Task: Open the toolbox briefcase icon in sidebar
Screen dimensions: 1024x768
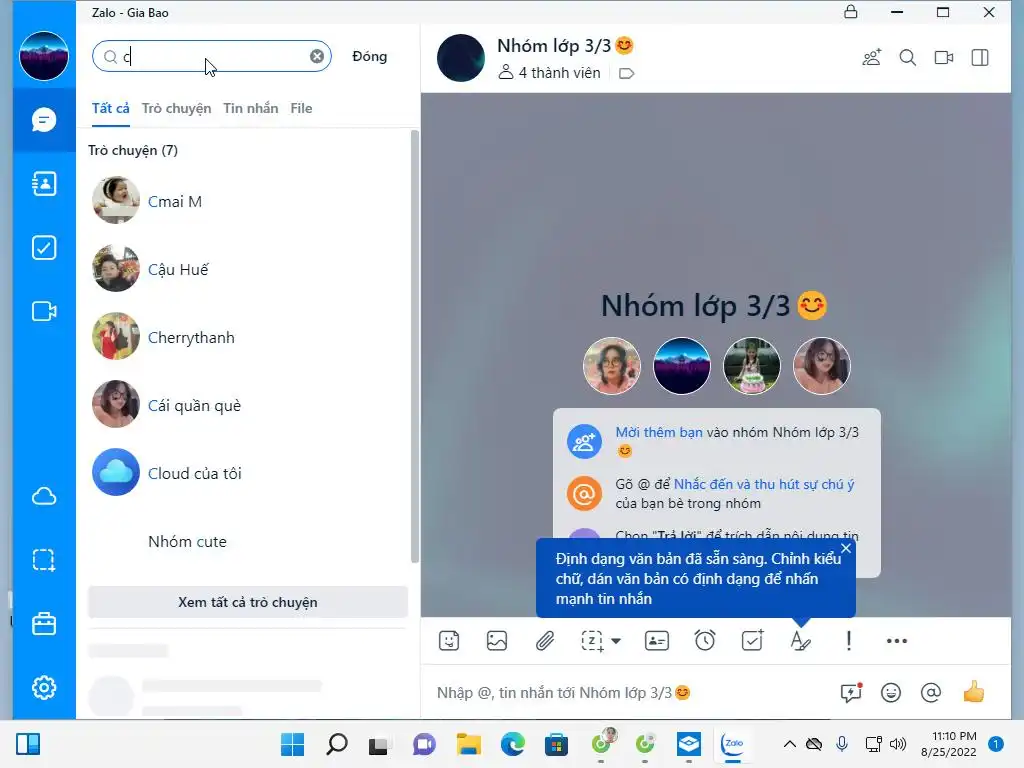Action: click(x=44, y=624)
